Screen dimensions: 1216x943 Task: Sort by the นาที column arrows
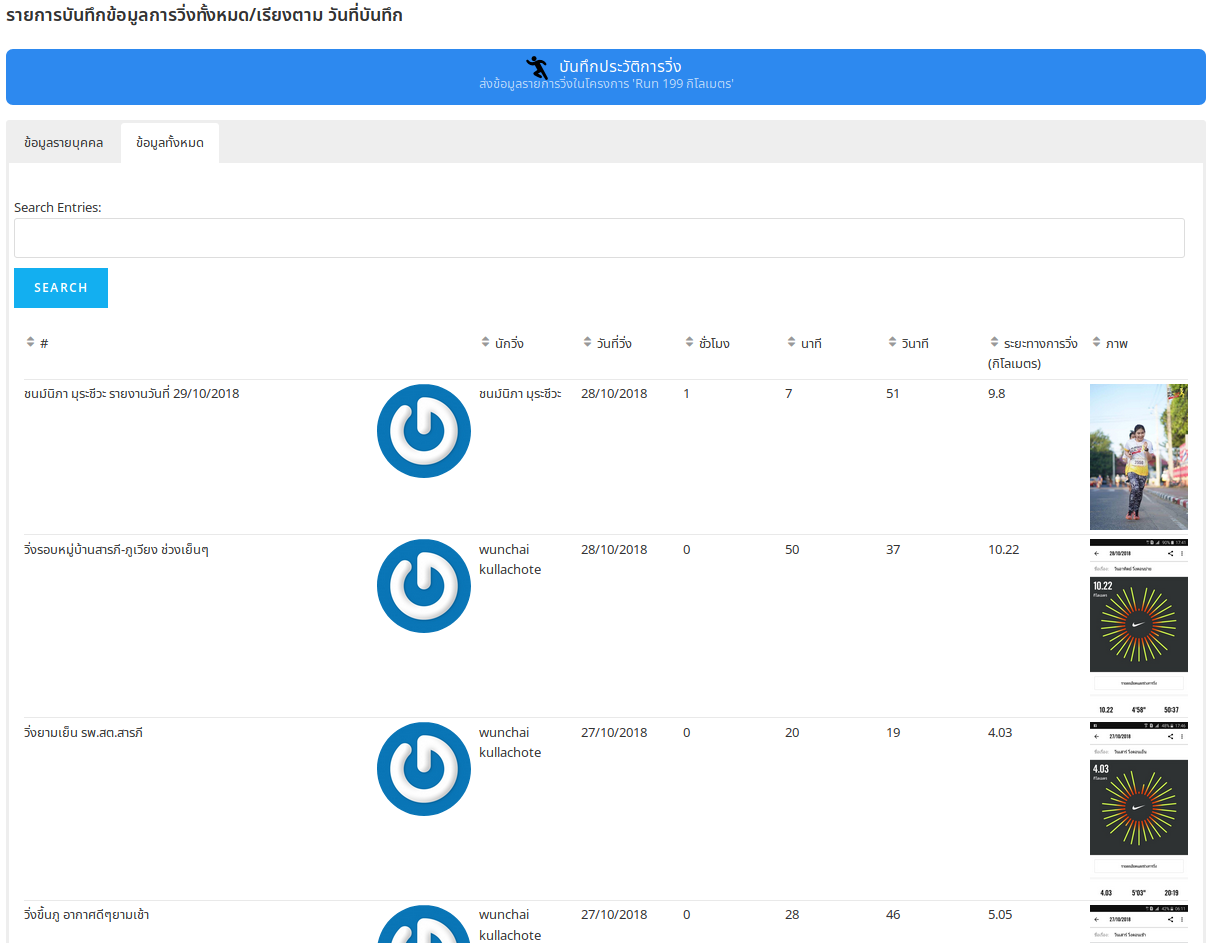click(792, 343)
